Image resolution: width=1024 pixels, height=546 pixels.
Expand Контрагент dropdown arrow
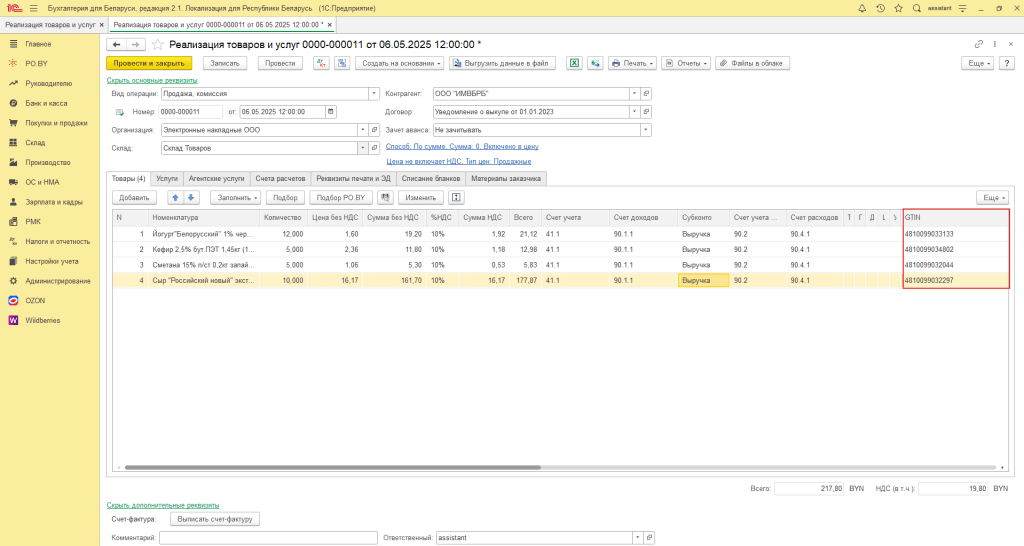[634, 93]
